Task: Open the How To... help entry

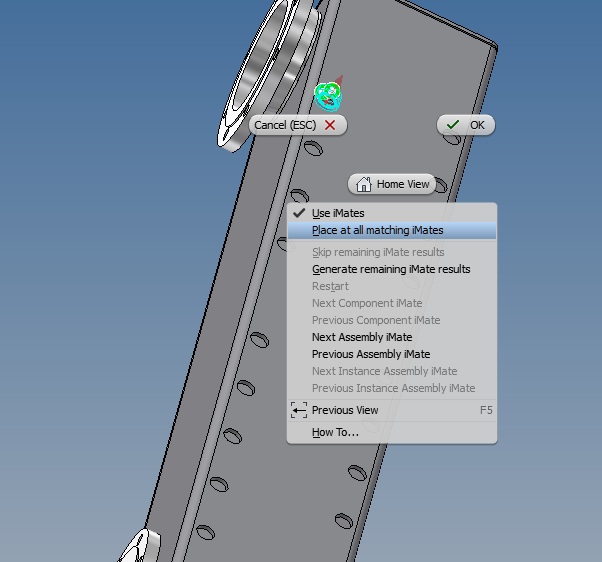Action: [335, 432]
